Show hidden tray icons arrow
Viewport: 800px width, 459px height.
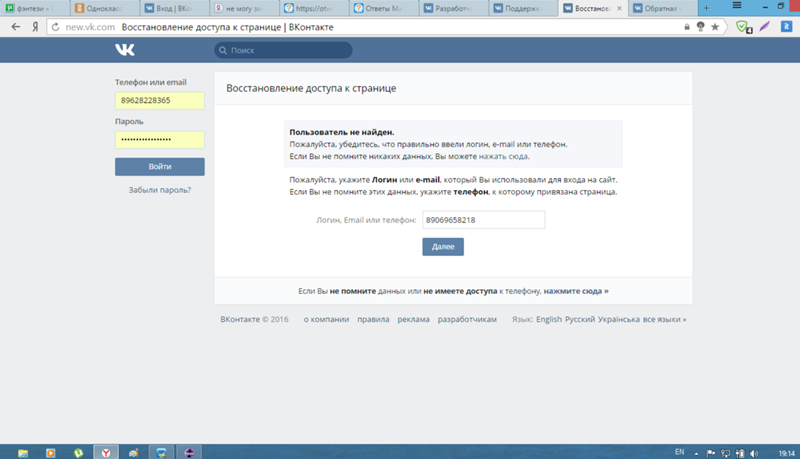coord(696,453)
